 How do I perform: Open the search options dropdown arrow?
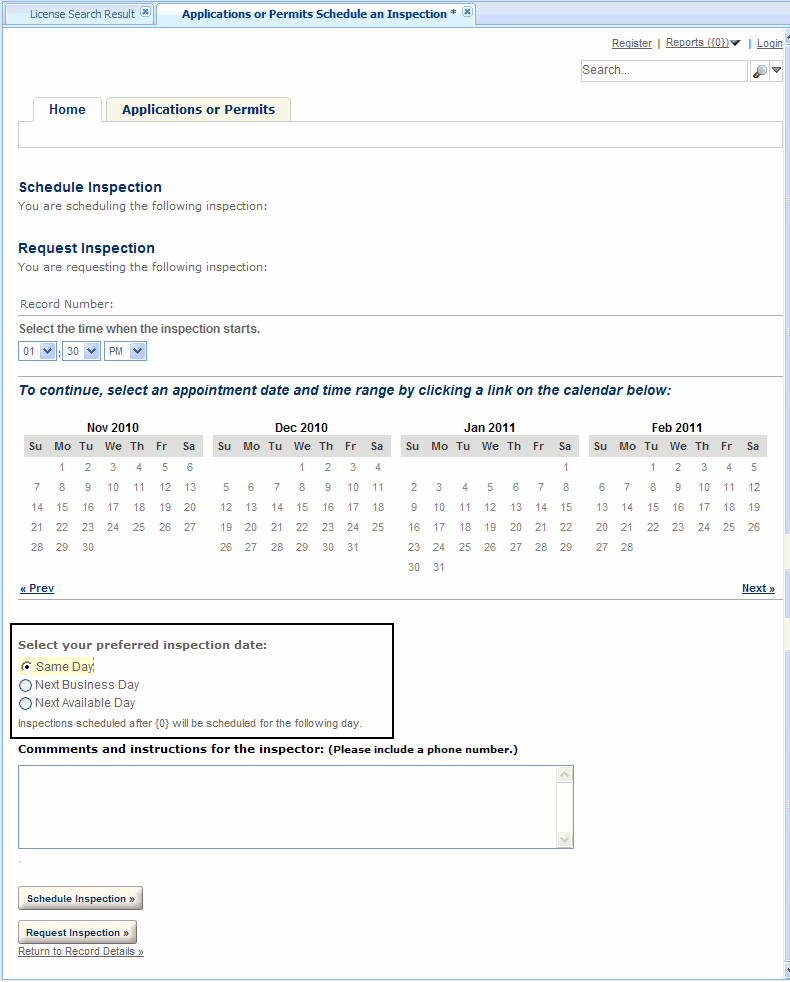(776, 71)
